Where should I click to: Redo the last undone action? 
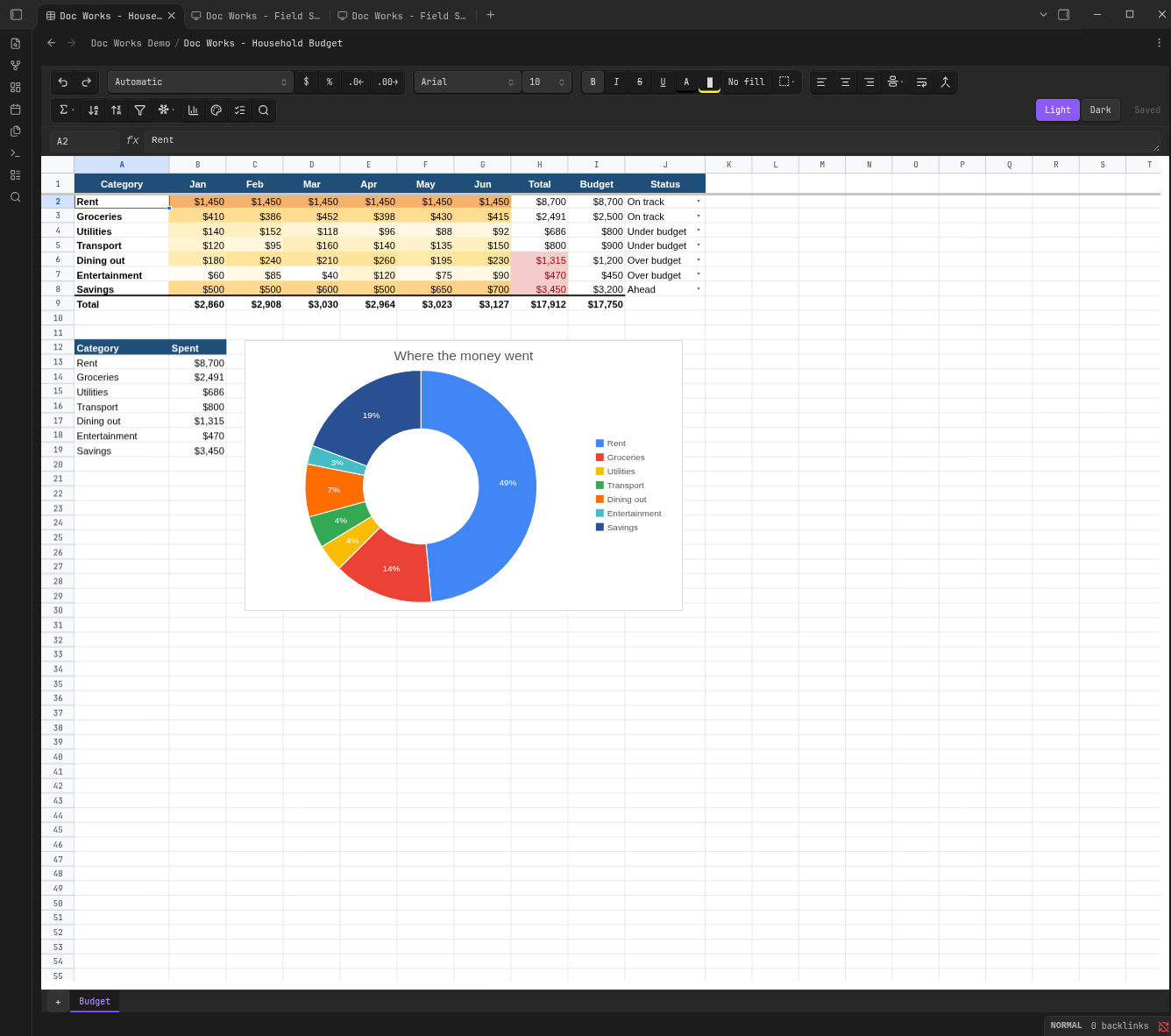[87, 82]
